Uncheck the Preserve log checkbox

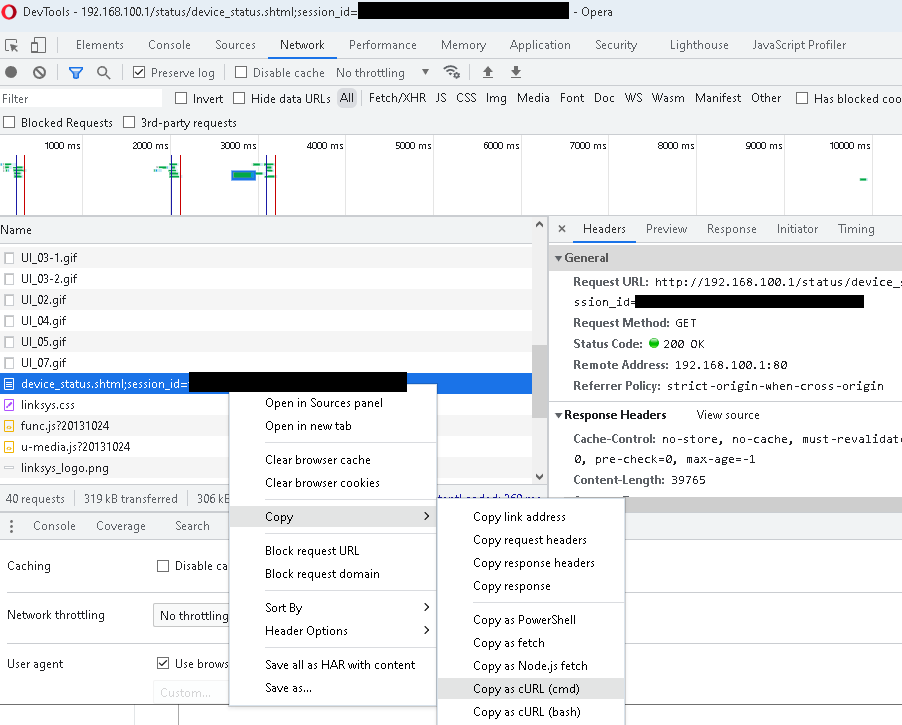[140, 73]
